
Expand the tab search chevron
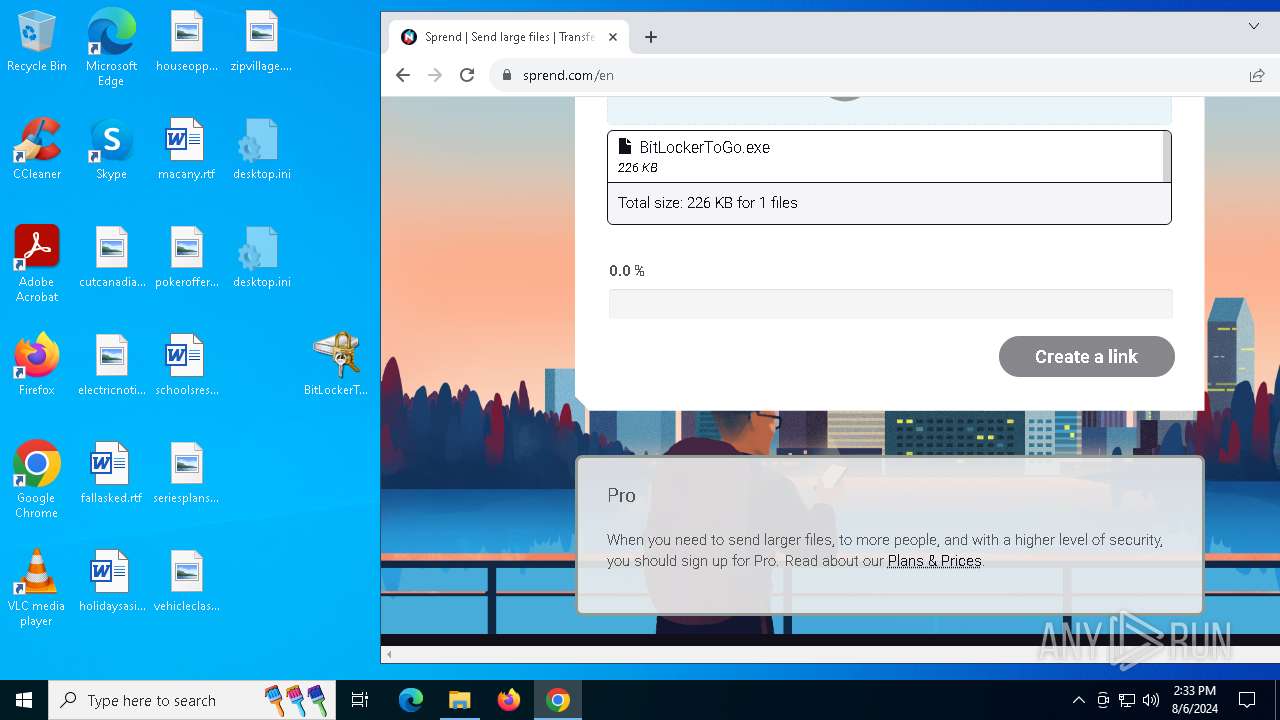[1253, 26]
